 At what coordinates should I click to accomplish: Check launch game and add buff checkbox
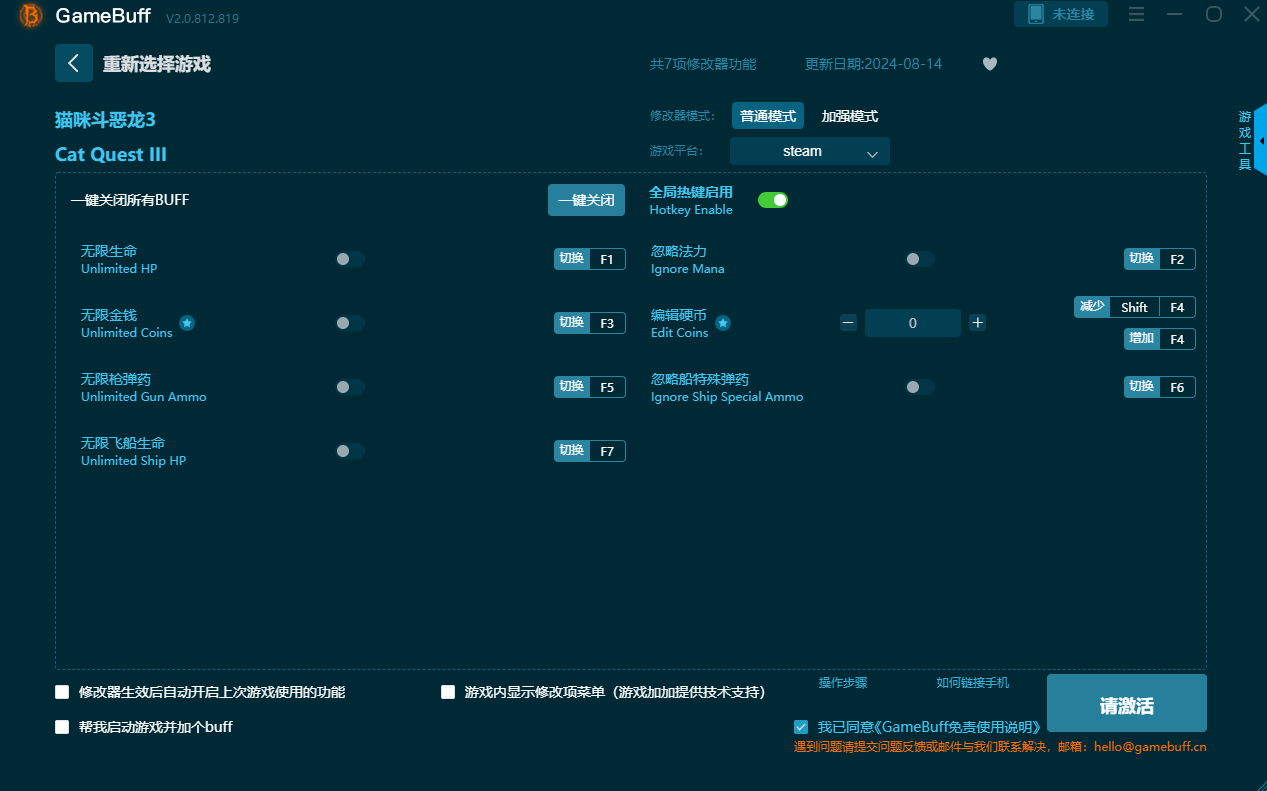click(62, 727)
